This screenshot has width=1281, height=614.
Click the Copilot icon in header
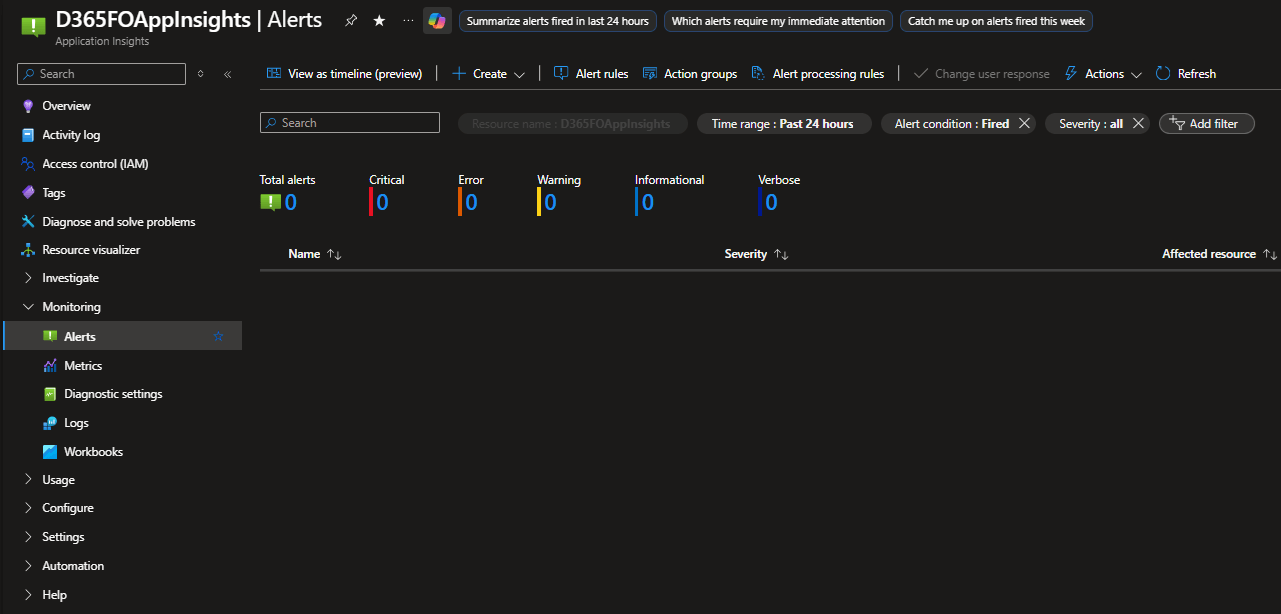[437, 21]
